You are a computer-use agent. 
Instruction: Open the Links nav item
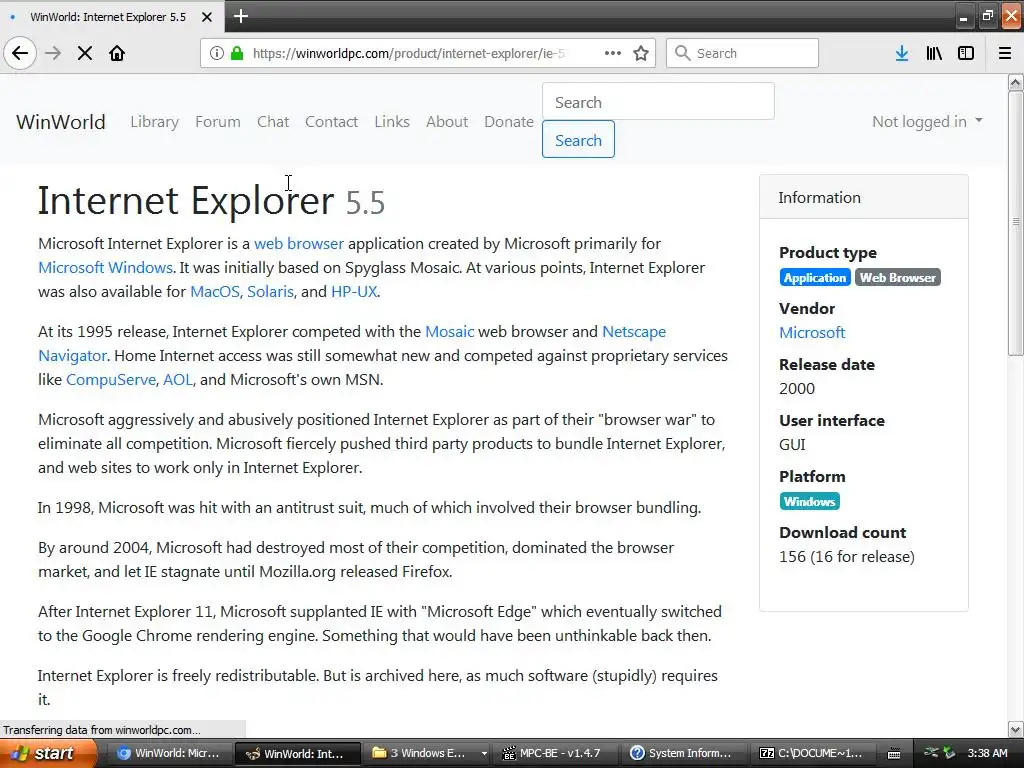[x=392, y=121]
